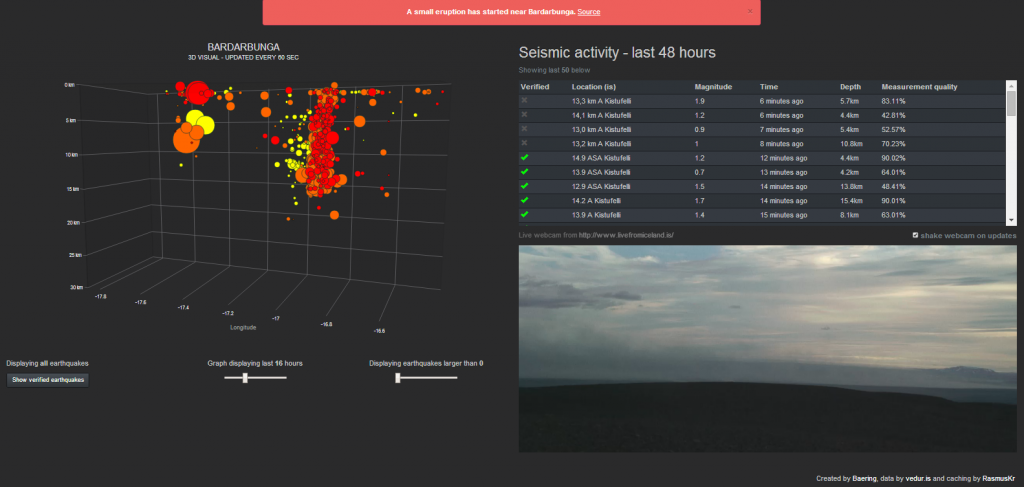Click the scroll up arrow of the table
This screenshot has height=487, width=1024.
pyautogui.click(x=1011, y=85)
